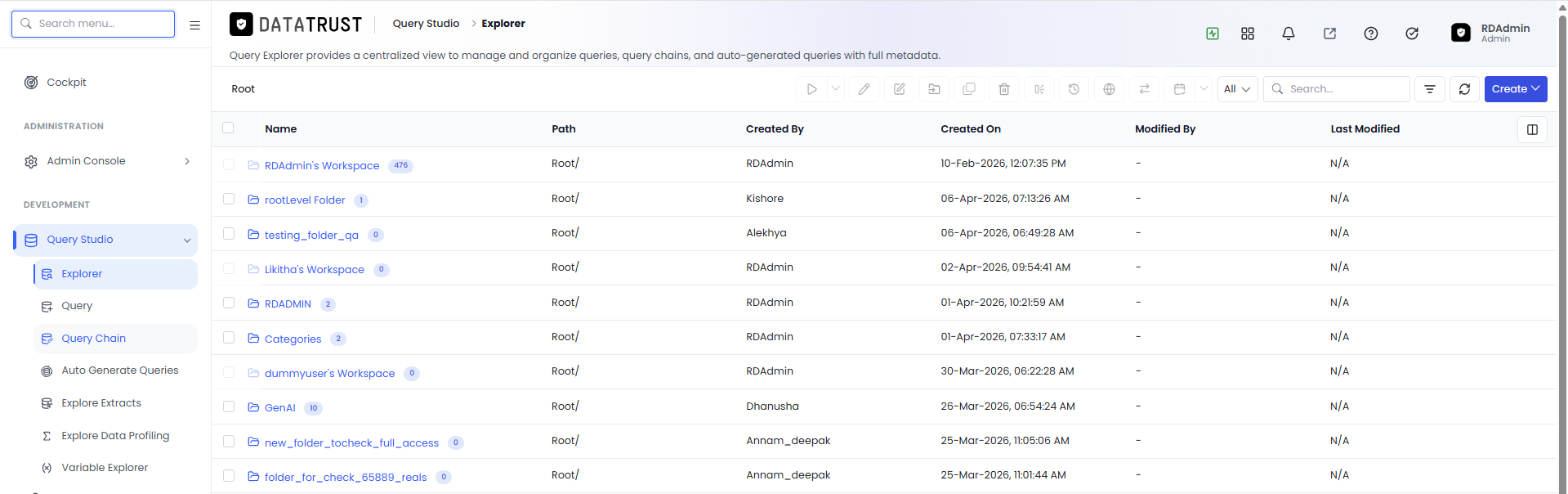
Task: Click the pencil edit toolbar icon
Action: [864, 89]
